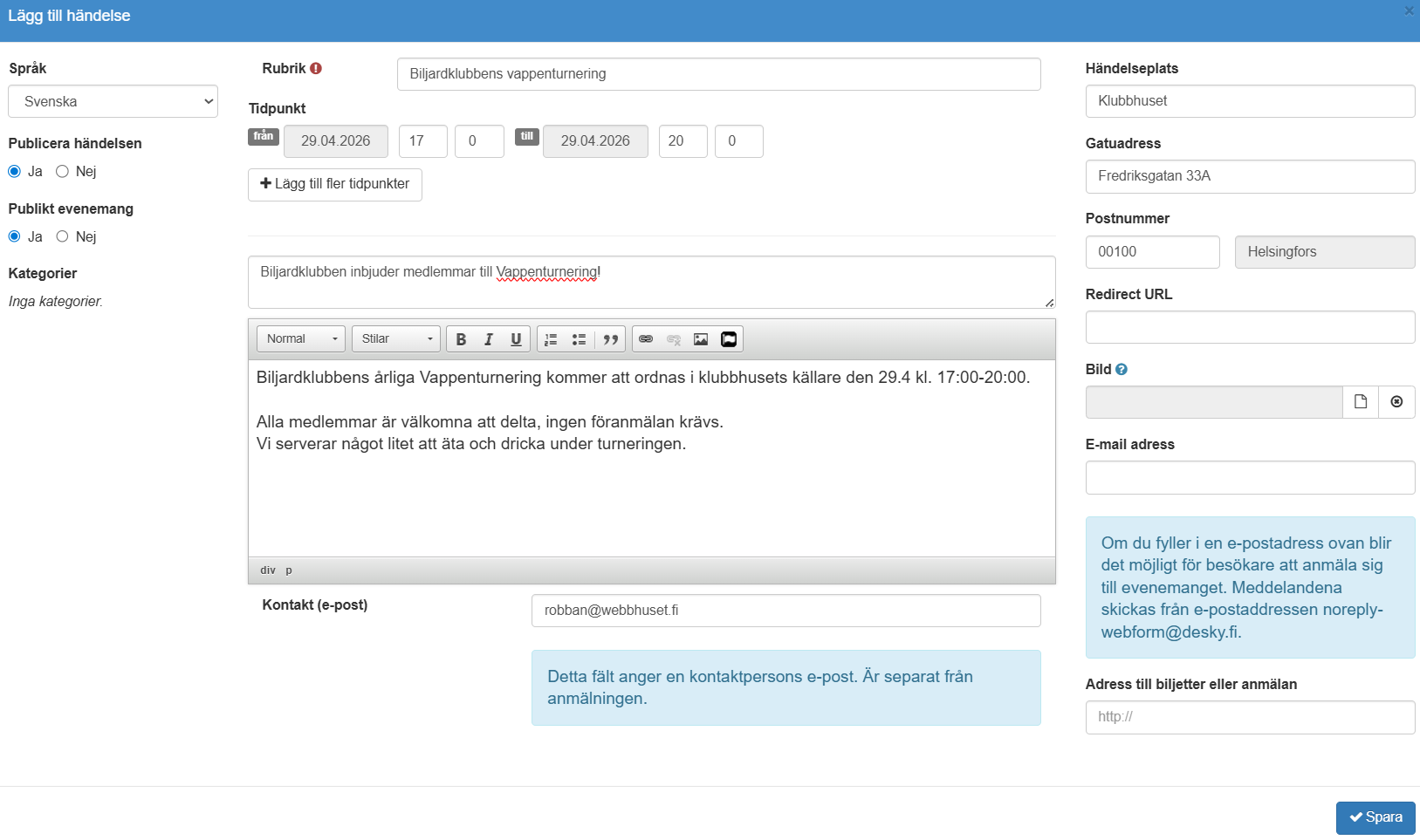
Task: Clear the selected Bild image
Action: click(x=1396, y=402)
